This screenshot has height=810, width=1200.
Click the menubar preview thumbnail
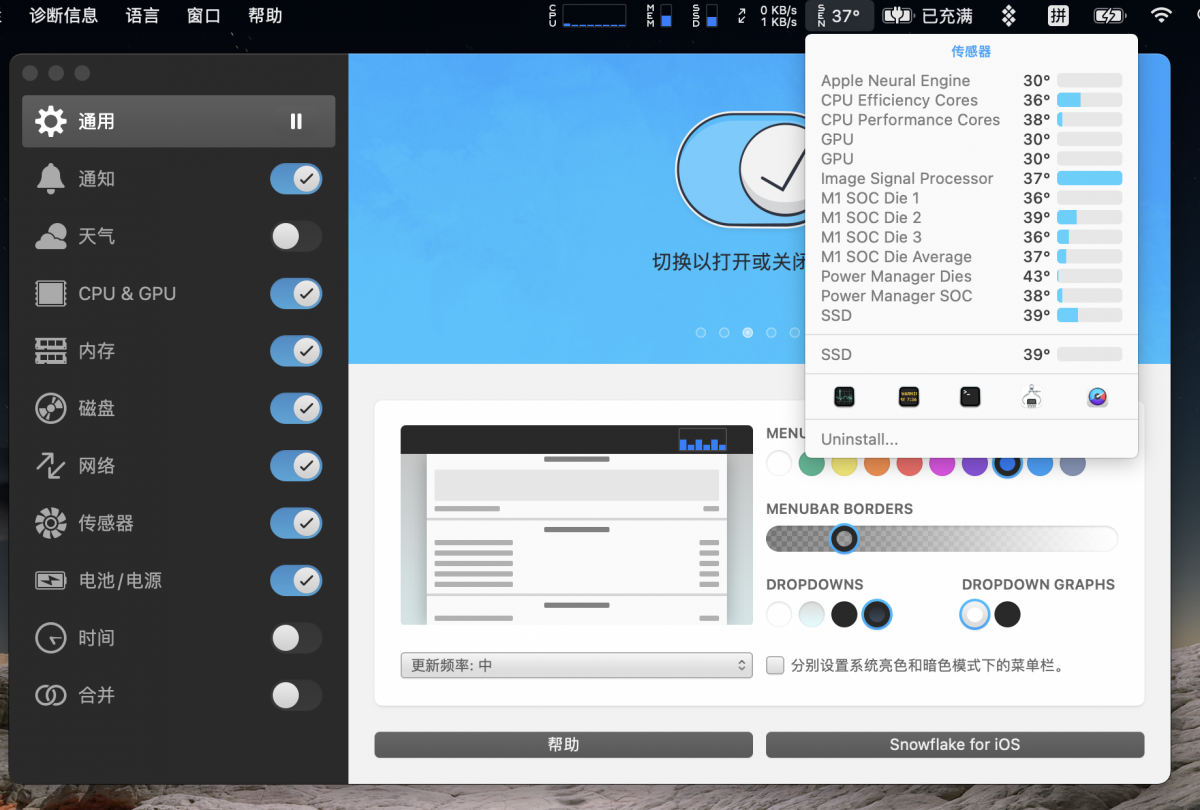click(x=576, y=525)
